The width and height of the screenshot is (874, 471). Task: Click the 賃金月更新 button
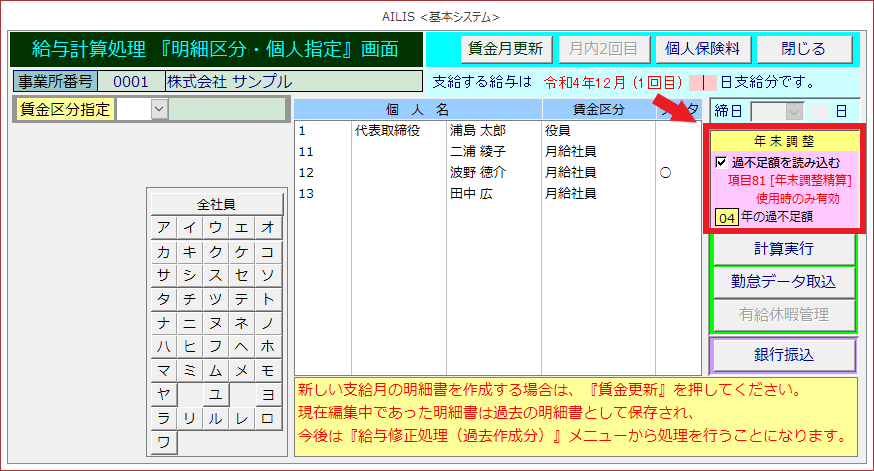[505, 48]
